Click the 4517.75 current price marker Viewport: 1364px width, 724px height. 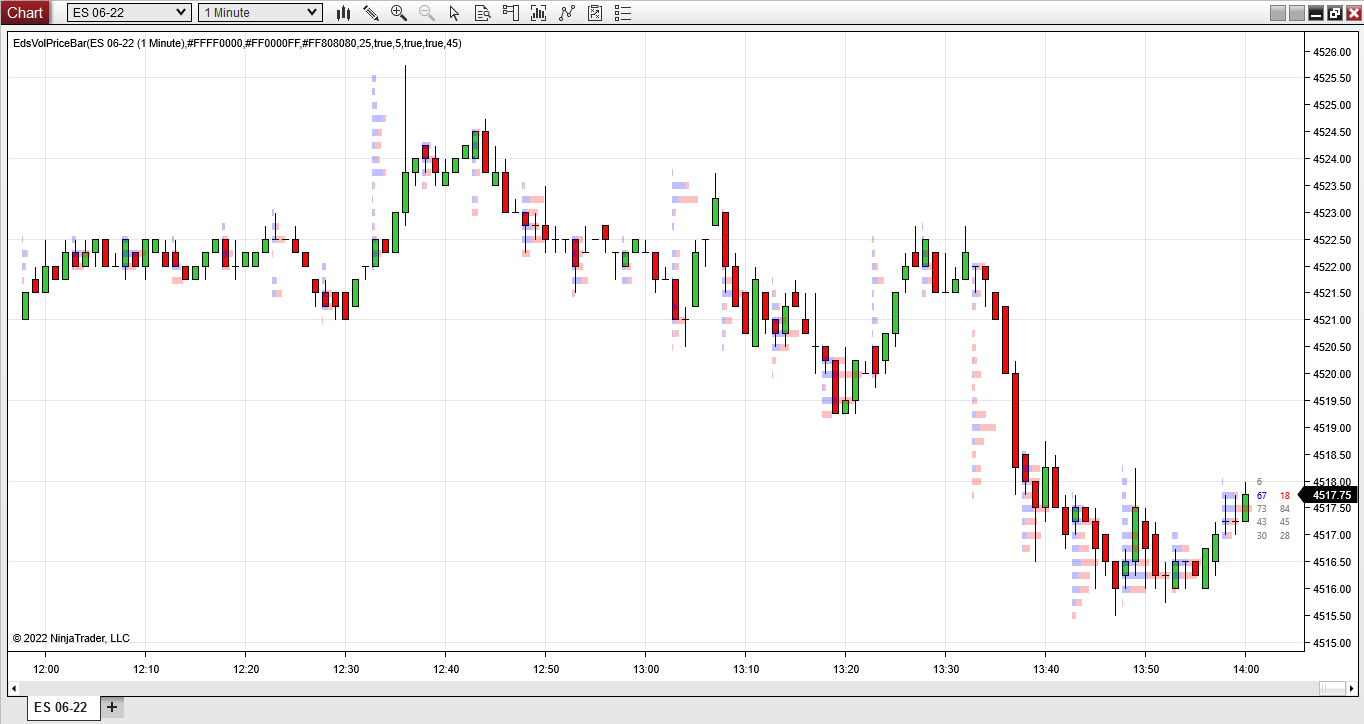coord(1331,495)
